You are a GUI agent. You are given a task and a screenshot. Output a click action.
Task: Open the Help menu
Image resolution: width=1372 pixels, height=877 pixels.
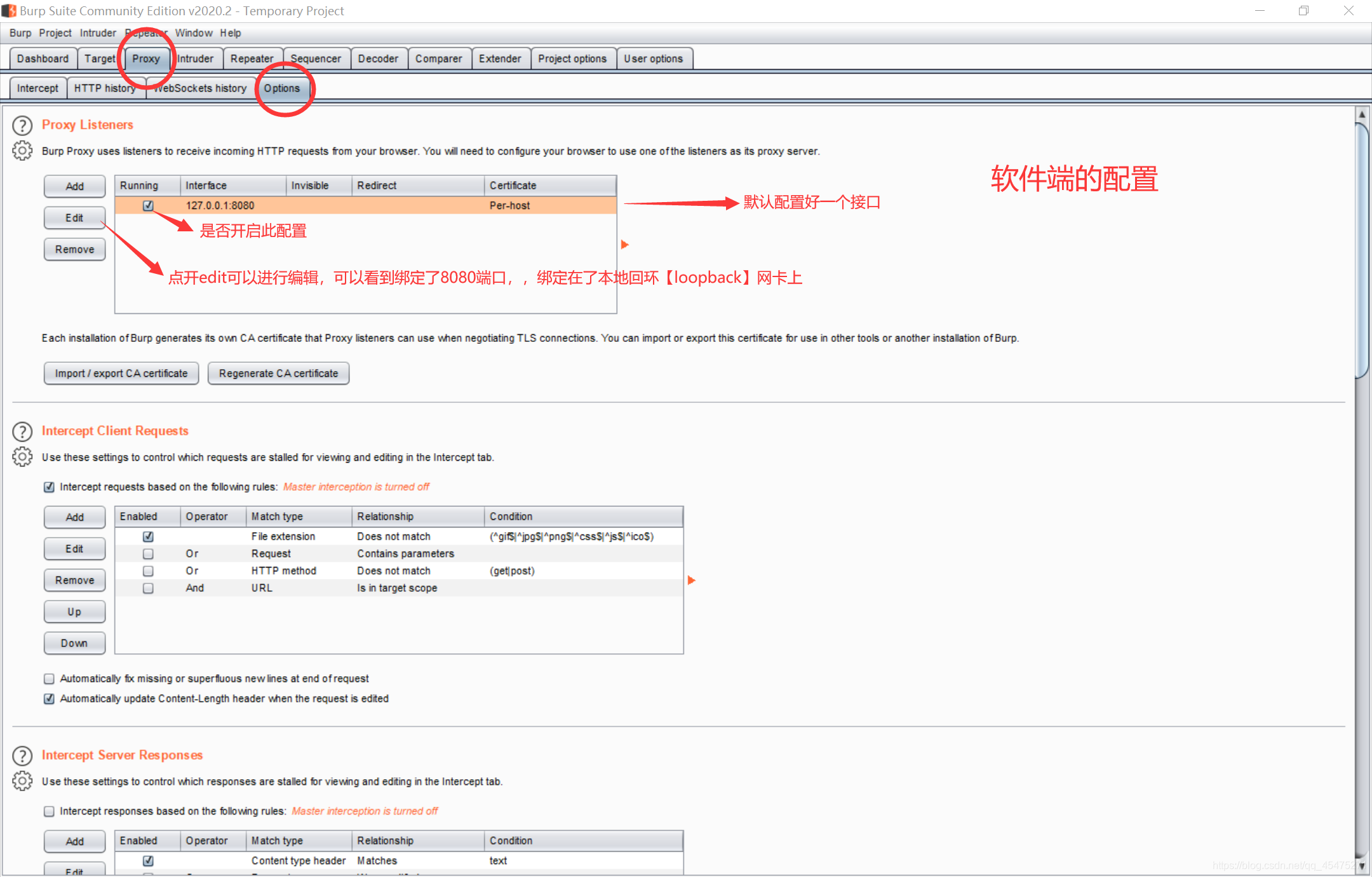[x=231, y=33]
